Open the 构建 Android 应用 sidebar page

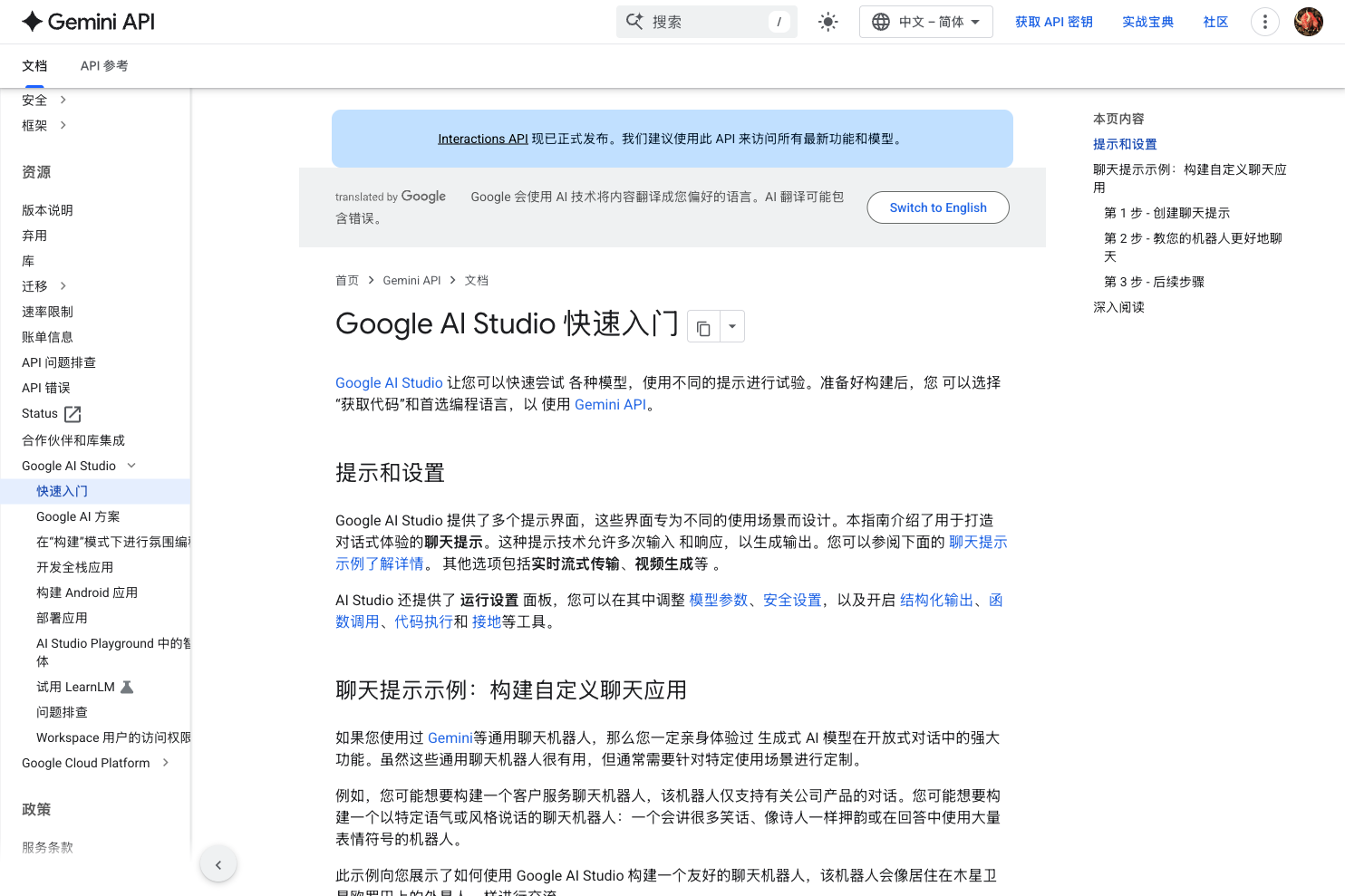tap(87, 593)
